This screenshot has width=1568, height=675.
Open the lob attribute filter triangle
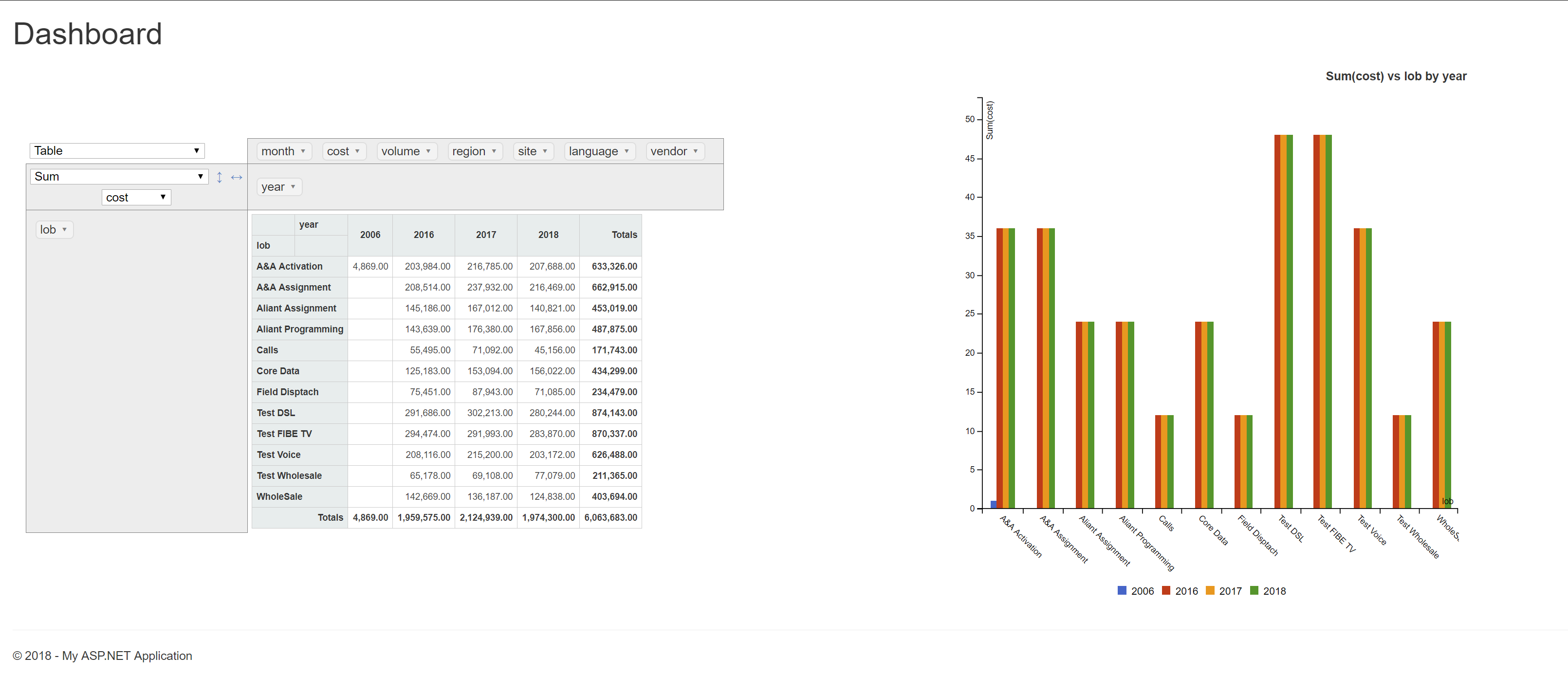pos(65,230)
